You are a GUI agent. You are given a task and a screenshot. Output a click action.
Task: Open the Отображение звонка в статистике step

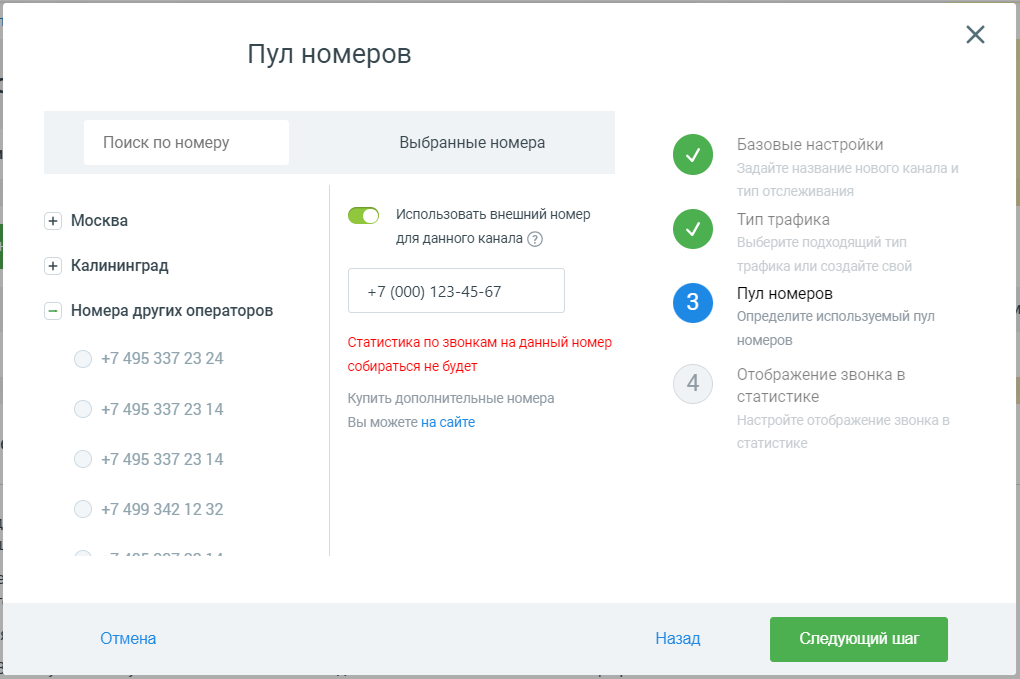821,386
